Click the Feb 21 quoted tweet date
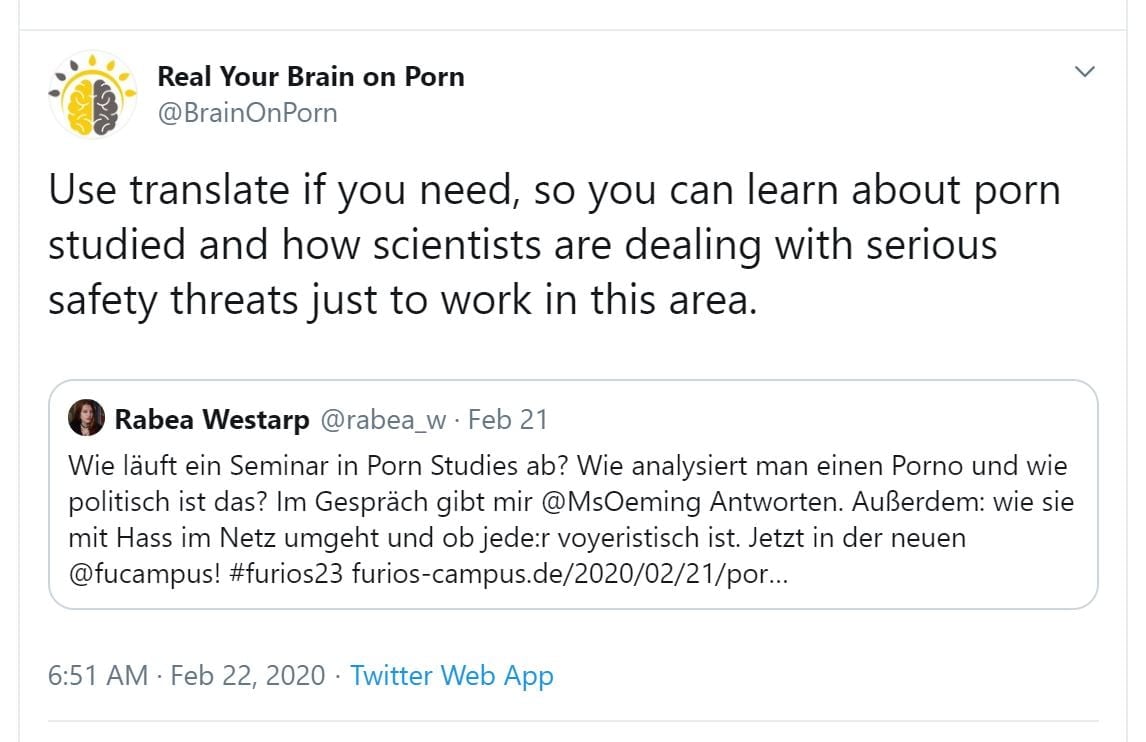This screenshot has height=742, width=1146. tap(508, 420)
